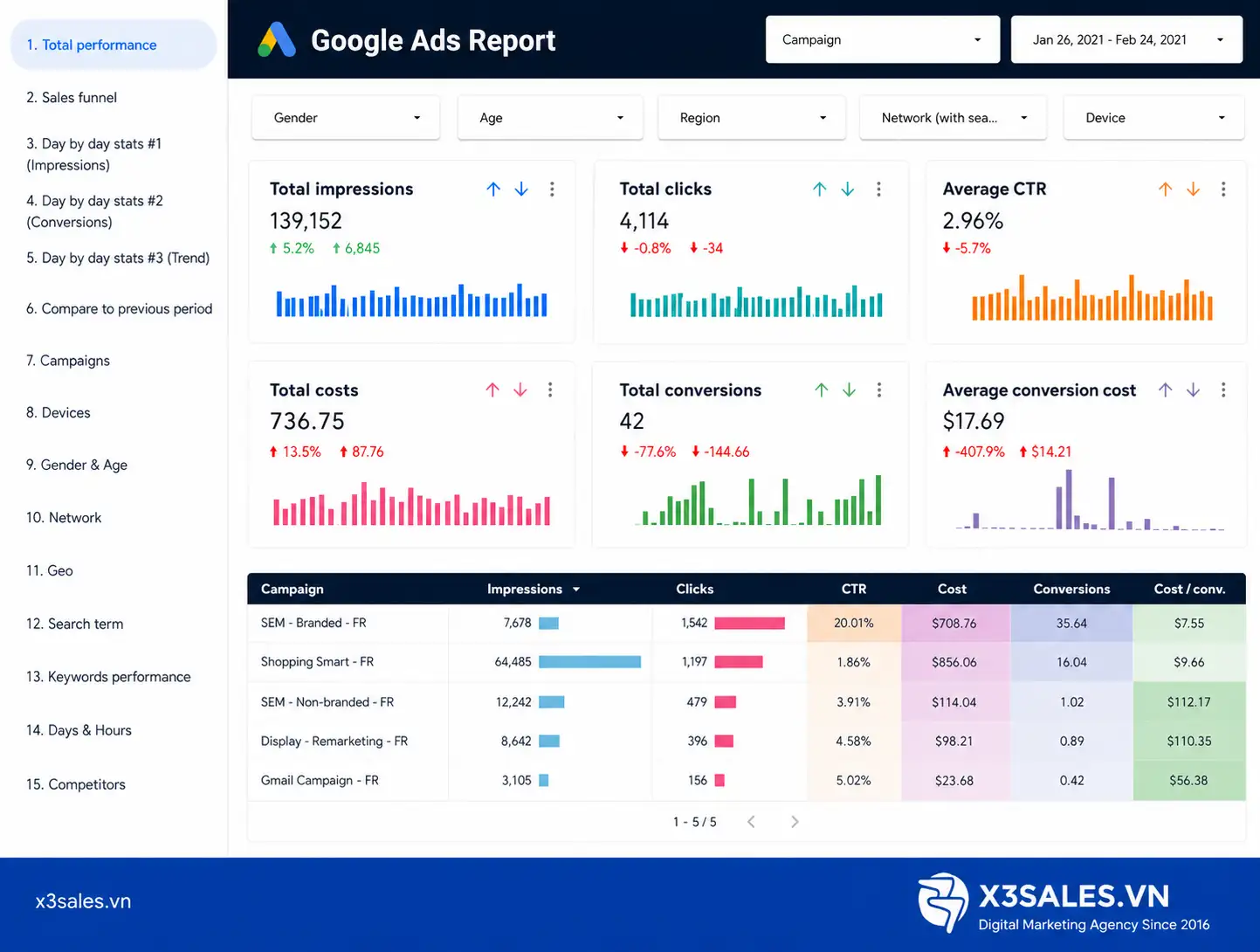Sort table by Conversions column header
The height and width of the screenshot is (952, 1260).
point(1071,590)
